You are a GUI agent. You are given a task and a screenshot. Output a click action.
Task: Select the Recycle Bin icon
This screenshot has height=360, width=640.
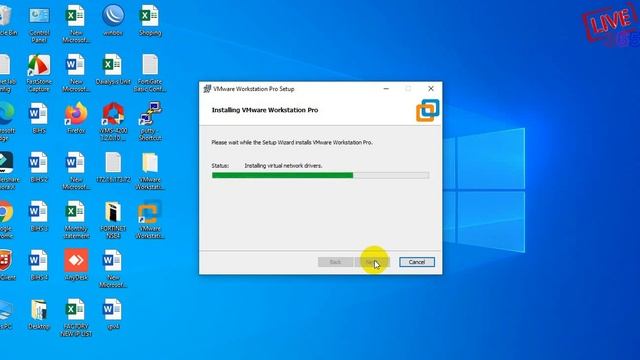coord(7,21)
